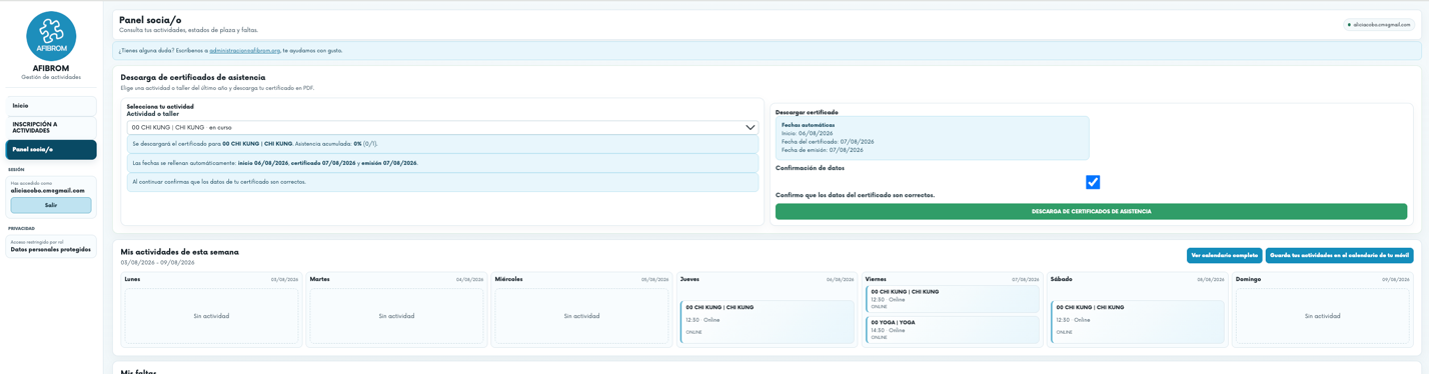
Task: Click the AFIBROM puzzle logo
Action: click(51, 36)
